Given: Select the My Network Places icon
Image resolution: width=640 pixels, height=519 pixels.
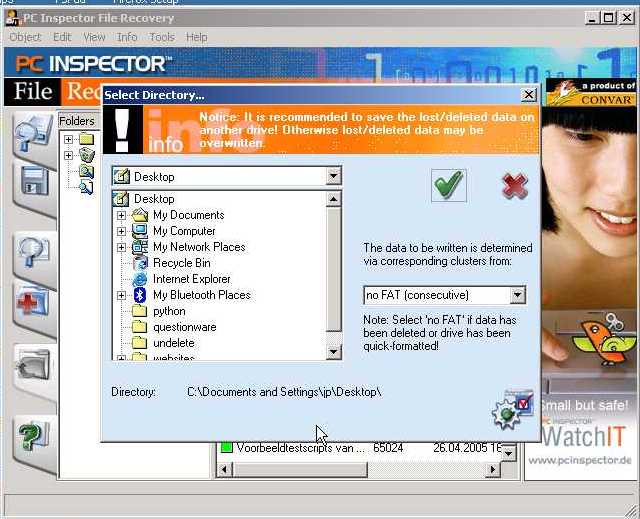Looking at the screenshot, I should (x=140, y=247).
